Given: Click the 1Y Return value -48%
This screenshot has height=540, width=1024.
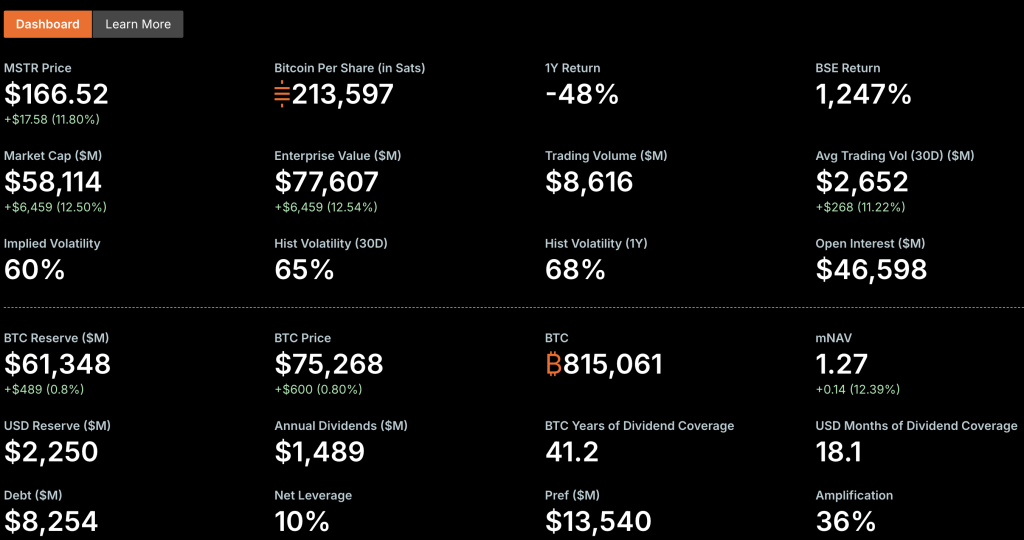Looking at the screenshot, I should click(x=582, y=95).
